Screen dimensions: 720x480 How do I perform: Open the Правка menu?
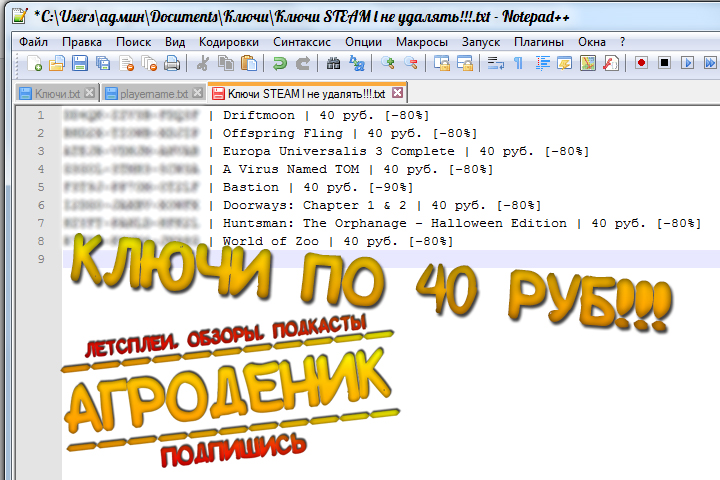point(82,42)
